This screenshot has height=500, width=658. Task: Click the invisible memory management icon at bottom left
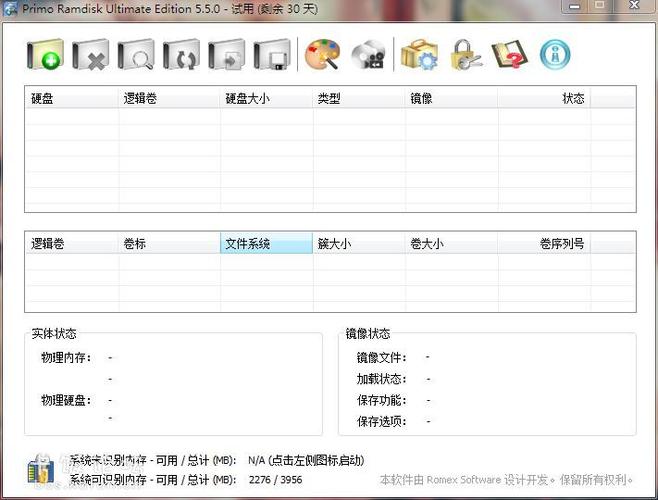(x=41, y=469)
